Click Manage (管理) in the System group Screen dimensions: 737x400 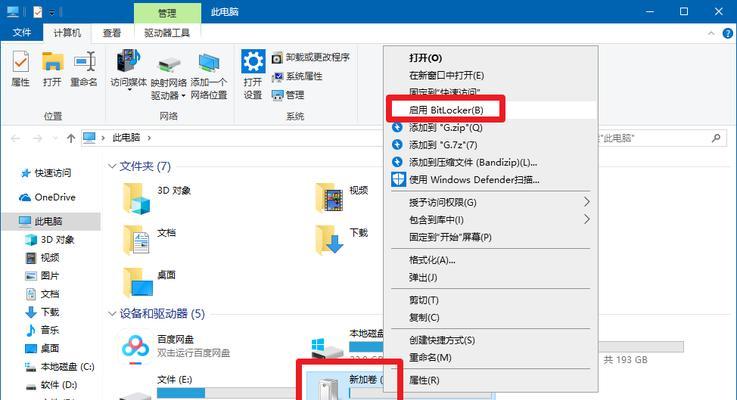(x=288, y=95)
